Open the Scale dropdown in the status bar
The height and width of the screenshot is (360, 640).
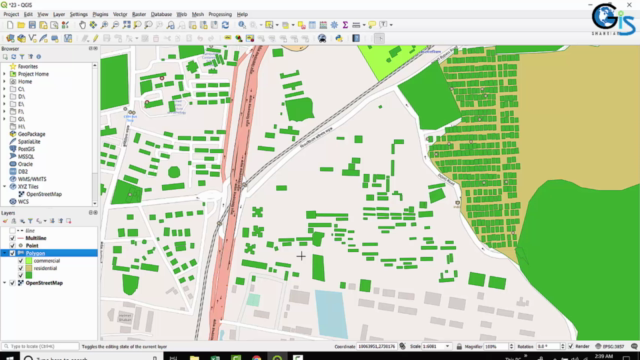[447, 347]
